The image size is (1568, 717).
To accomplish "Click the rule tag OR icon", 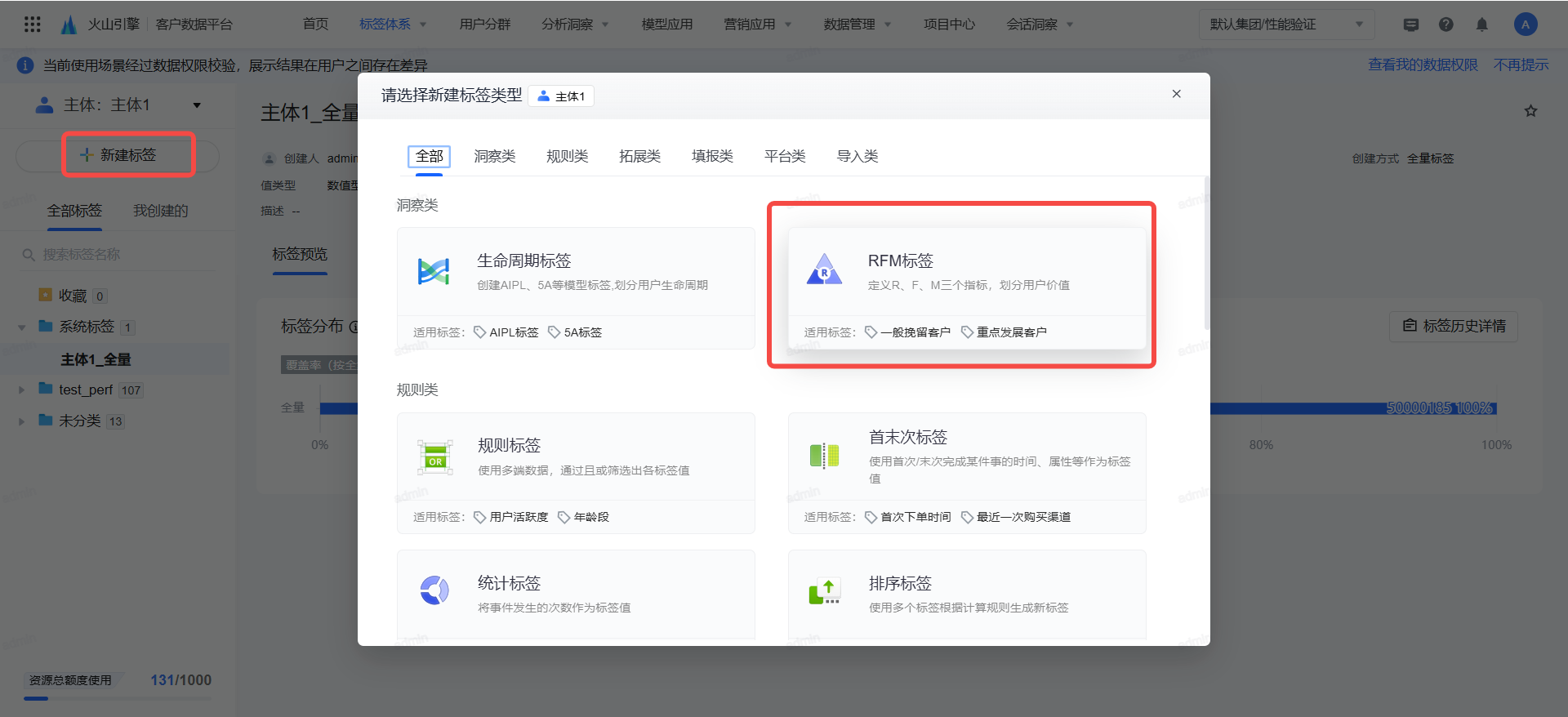I will [x=435, y=457].
